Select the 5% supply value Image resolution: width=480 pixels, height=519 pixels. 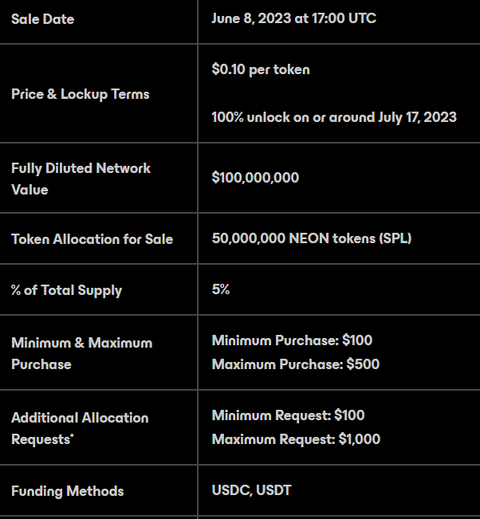pyautogui.click(x=221, y=289)
